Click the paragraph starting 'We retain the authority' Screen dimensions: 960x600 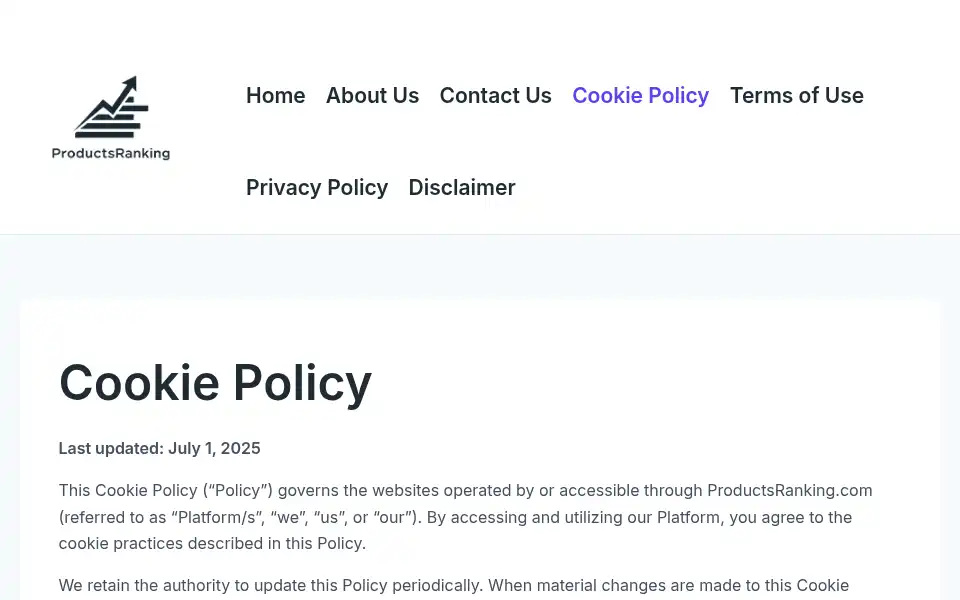[454, 588]
